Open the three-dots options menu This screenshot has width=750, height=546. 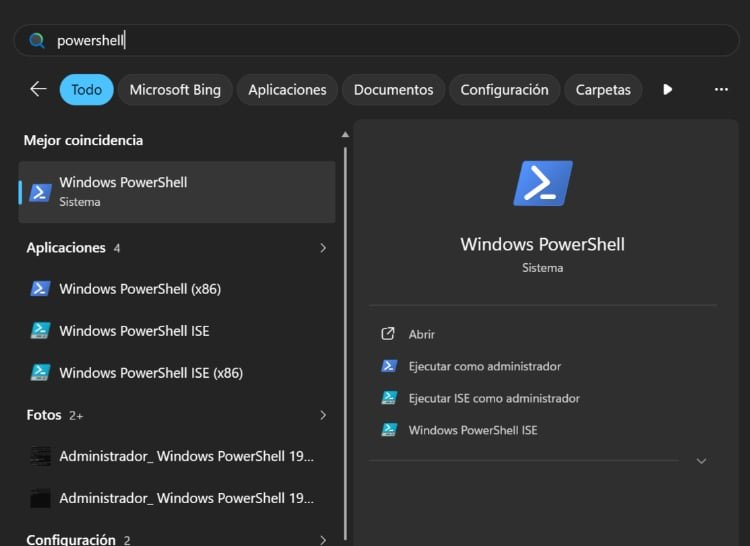point(721,89)
